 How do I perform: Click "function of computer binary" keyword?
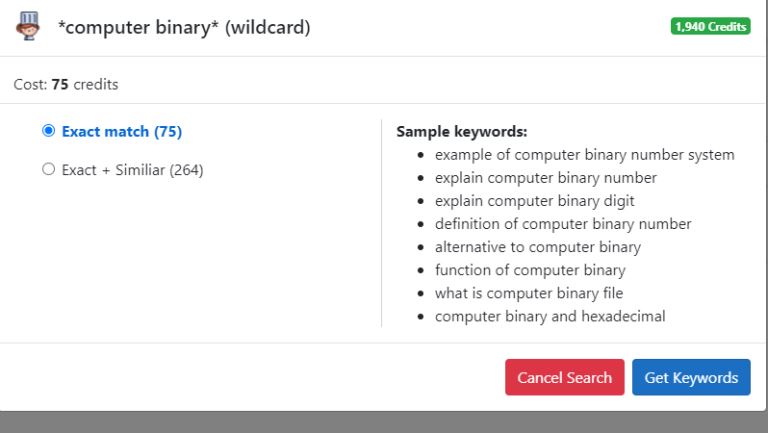[x=530, y=270]
